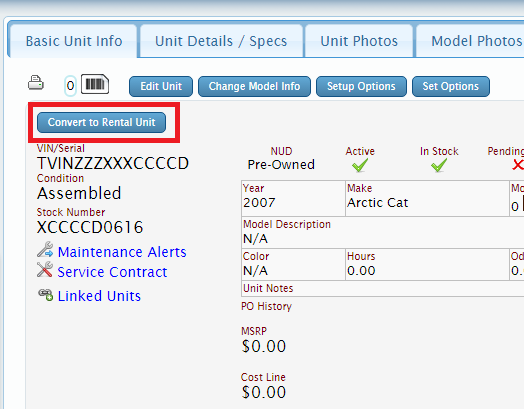Image resolution: width=524 pixels, height=409 pixels.
Task: Click the Service Contract tools icon
Action: (x=45, y=269)
